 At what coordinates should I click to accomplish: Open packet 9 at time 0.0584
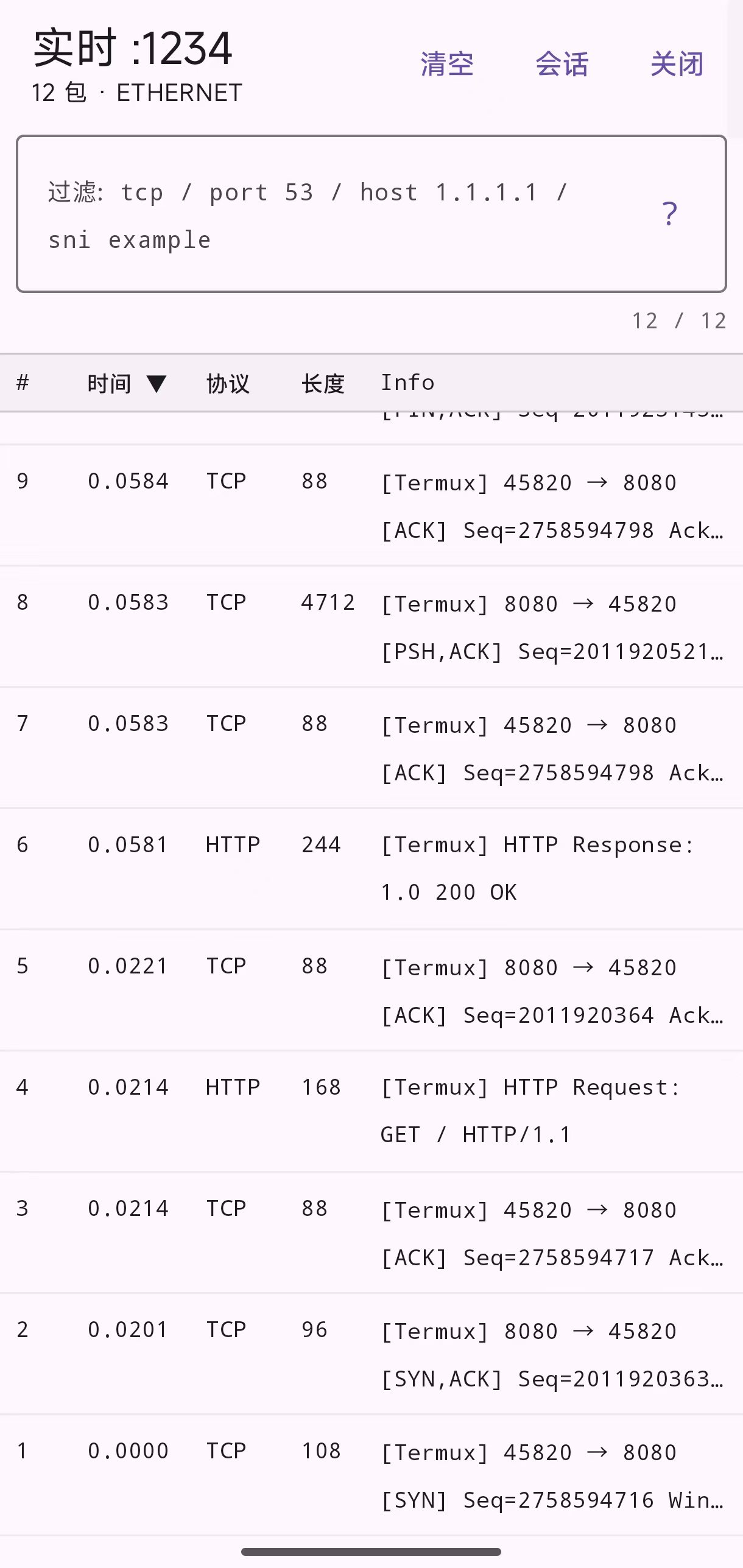pos(371,506)
